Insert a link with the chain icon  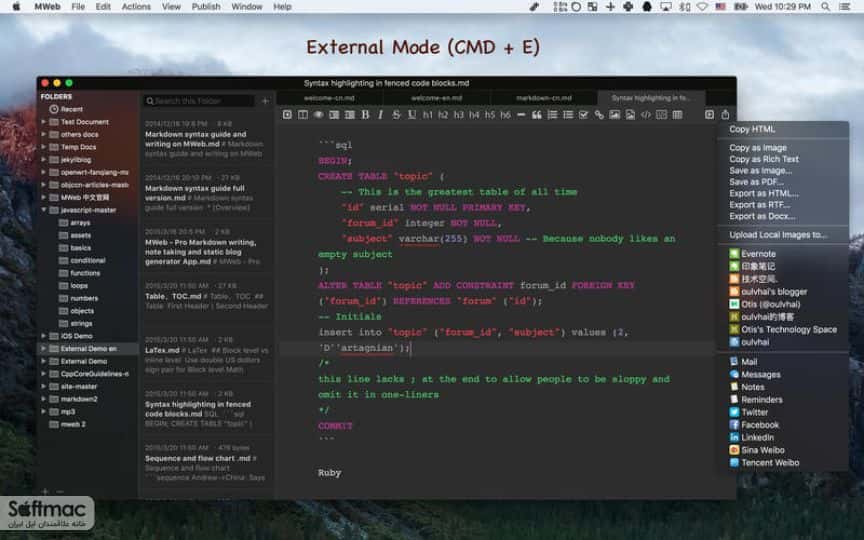coord(599,115)
